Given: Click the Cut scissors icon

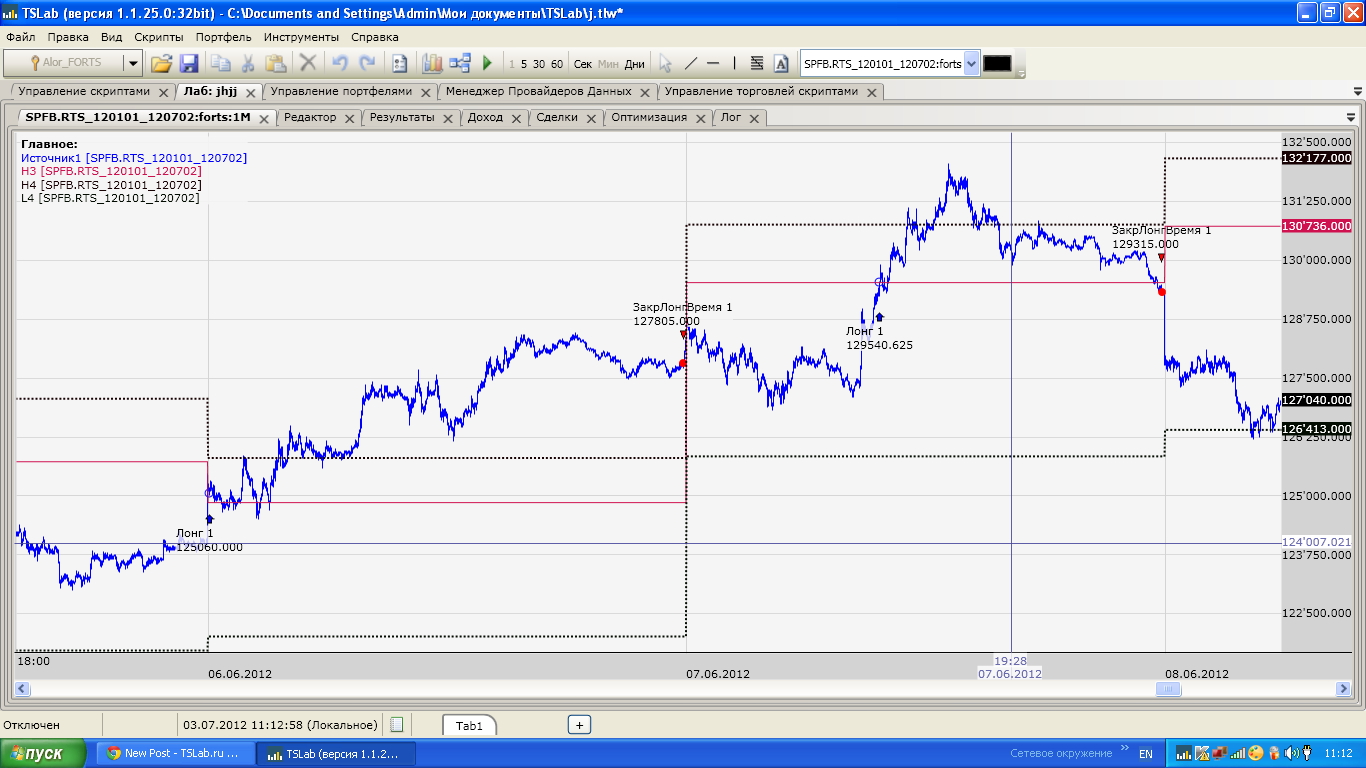Looking at the screenshot, I should click(x=247, y=63).
